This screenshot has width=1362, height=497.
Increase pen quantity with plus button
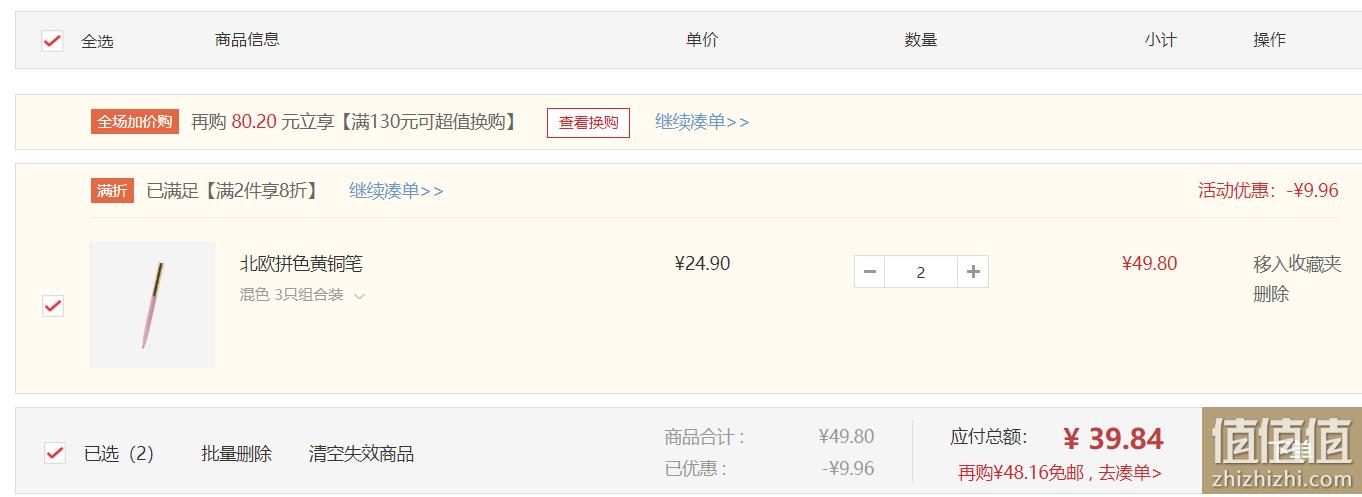(x=973, y=272)
